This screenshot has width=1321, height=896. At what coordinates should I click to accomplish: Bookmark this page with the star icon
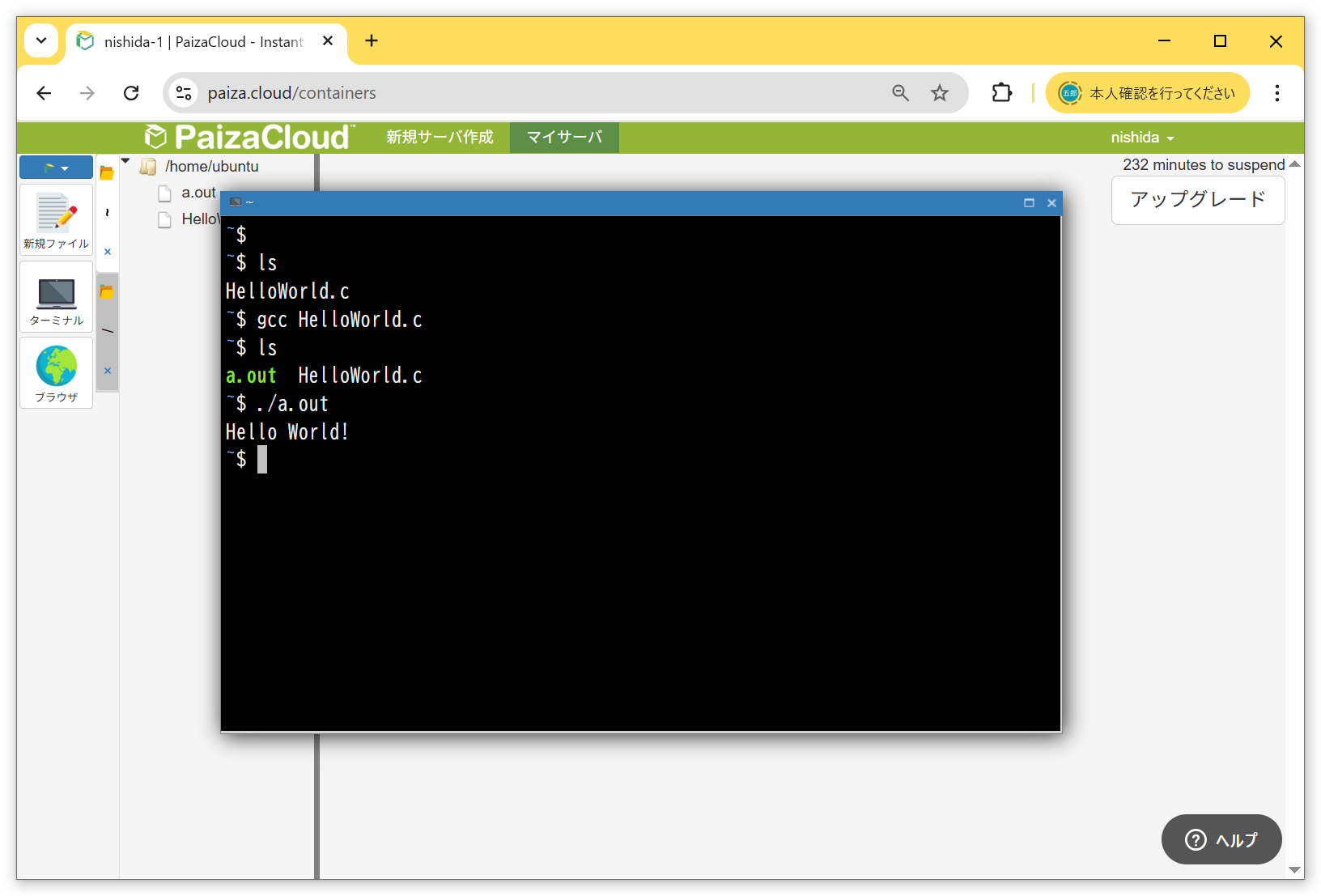(x=939, y=93)
